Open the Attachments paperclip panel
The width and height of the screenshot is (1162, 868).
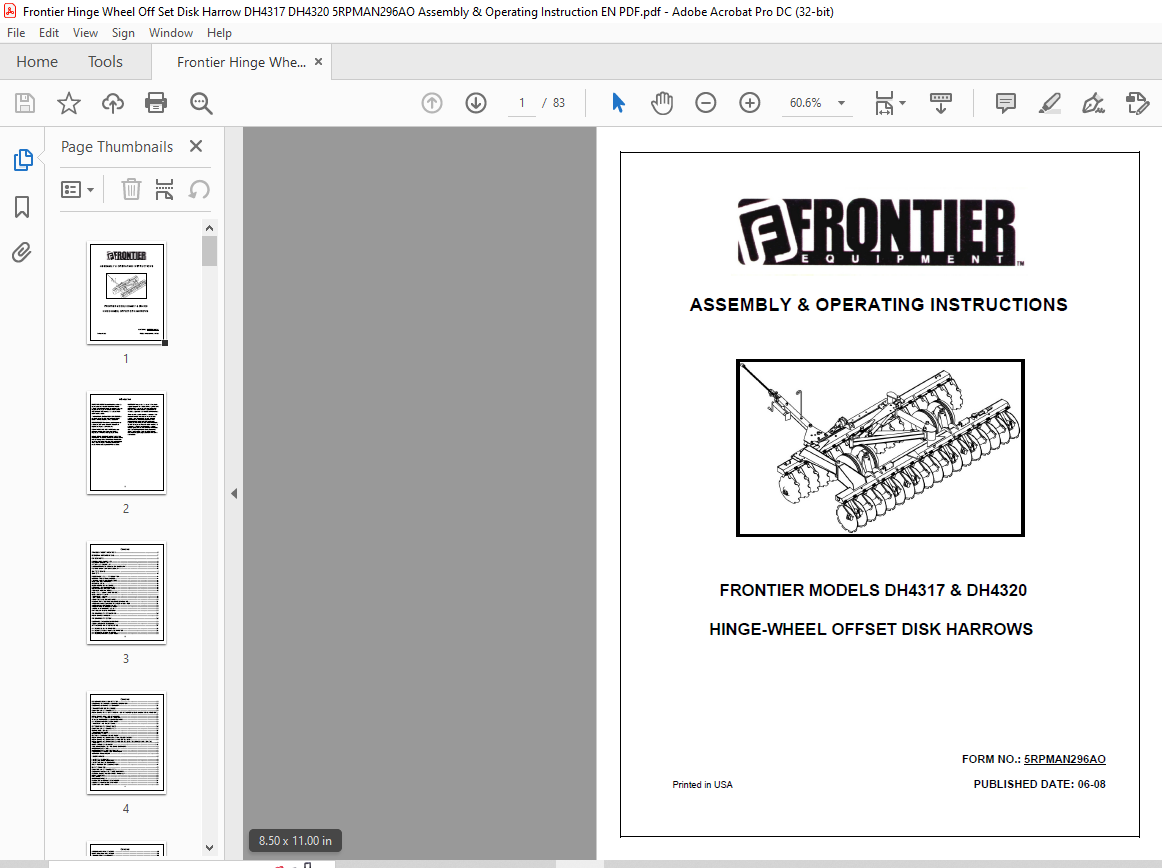click(21, 253)
